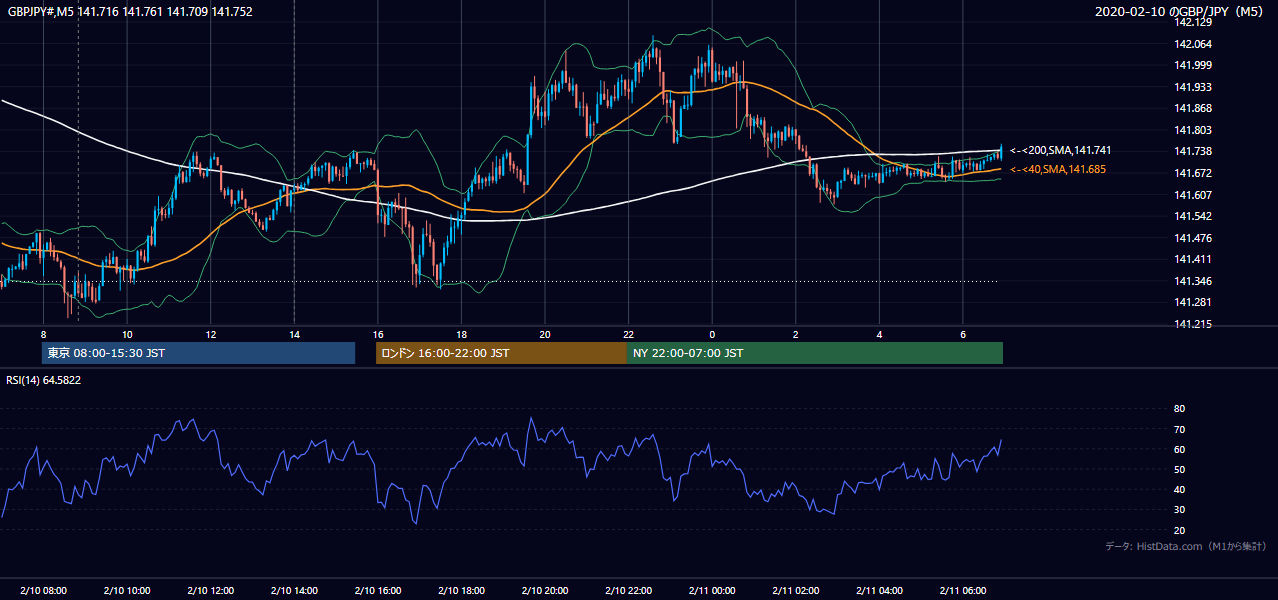Click the RSI axis level 40

point(1180,489)
